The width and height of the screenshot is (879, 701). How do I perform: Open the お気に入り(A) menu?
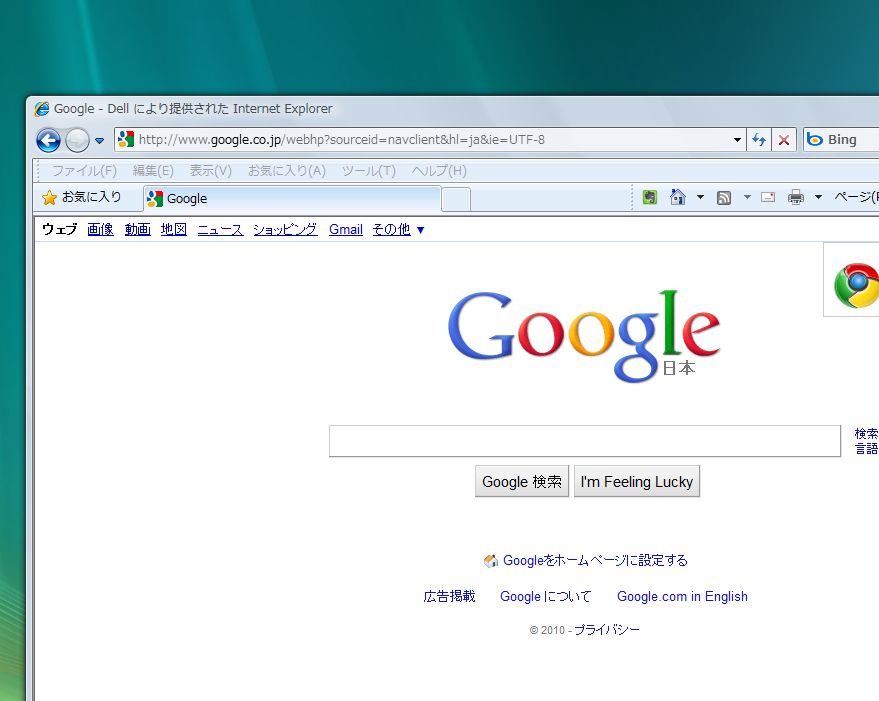pos(286,170)
